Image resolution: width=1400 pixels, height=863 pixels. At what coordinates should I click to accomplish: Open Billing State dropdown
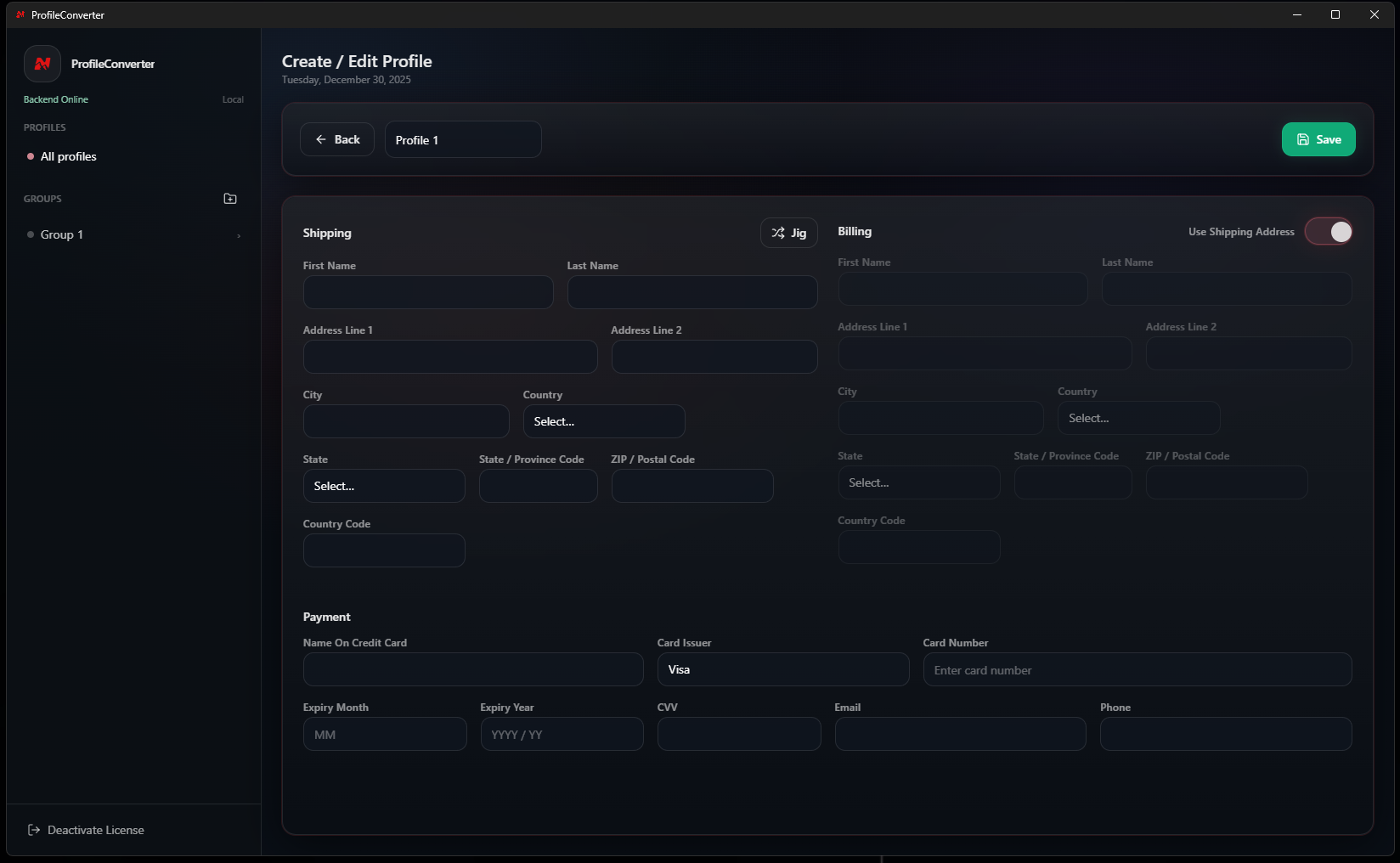tap(919, 482)
